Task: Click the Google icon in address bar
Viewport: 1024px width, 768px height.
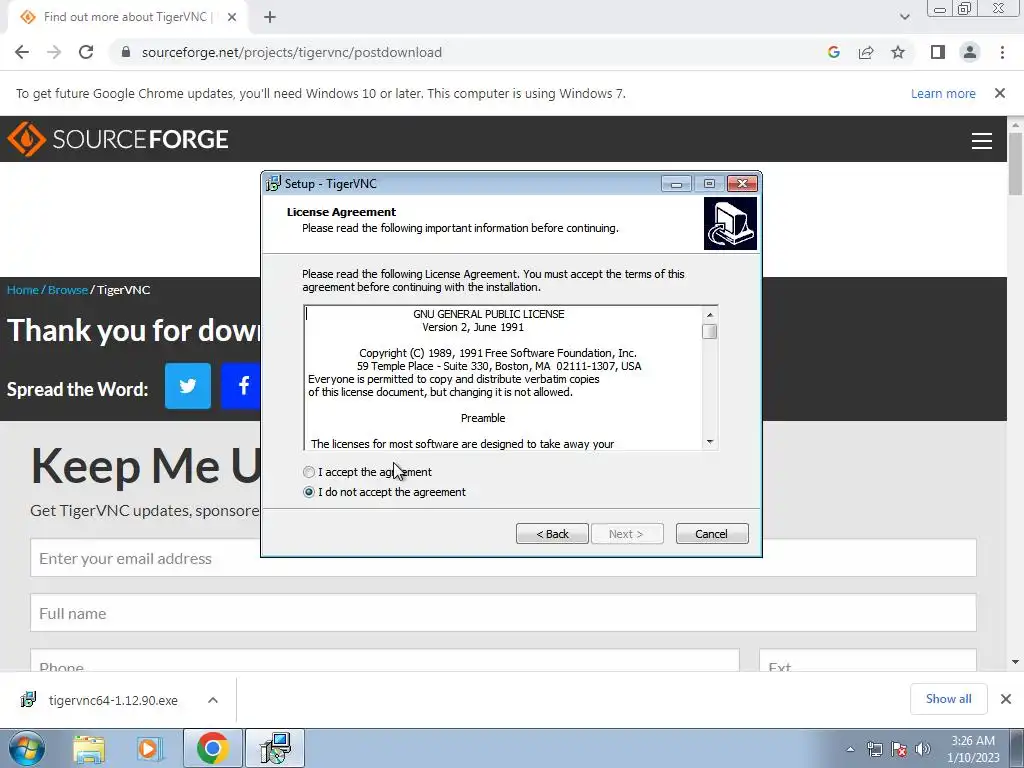Action: tap(834, 52)
